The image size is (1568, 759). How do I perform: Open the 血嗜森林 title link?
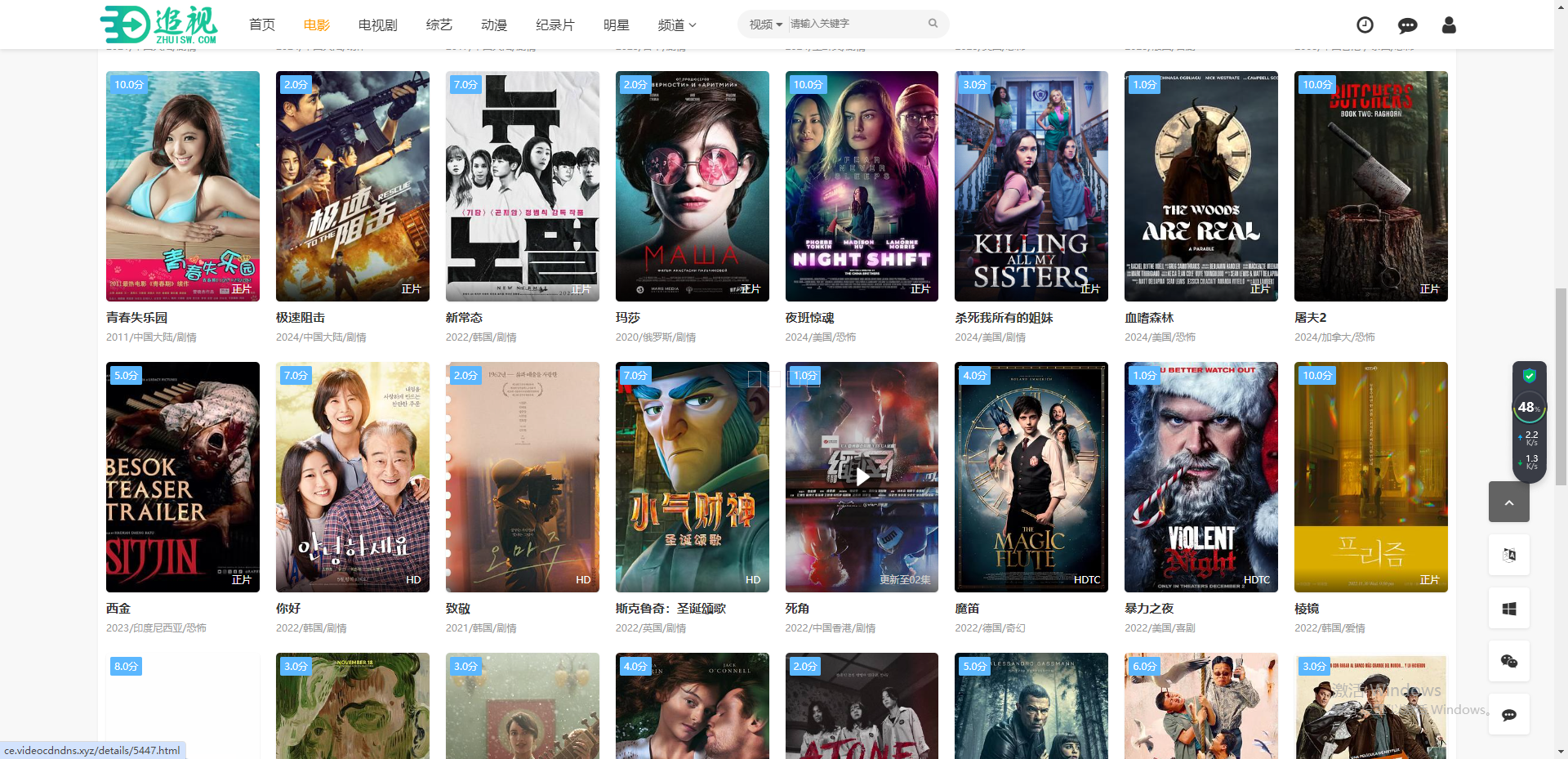(1149, 318)
